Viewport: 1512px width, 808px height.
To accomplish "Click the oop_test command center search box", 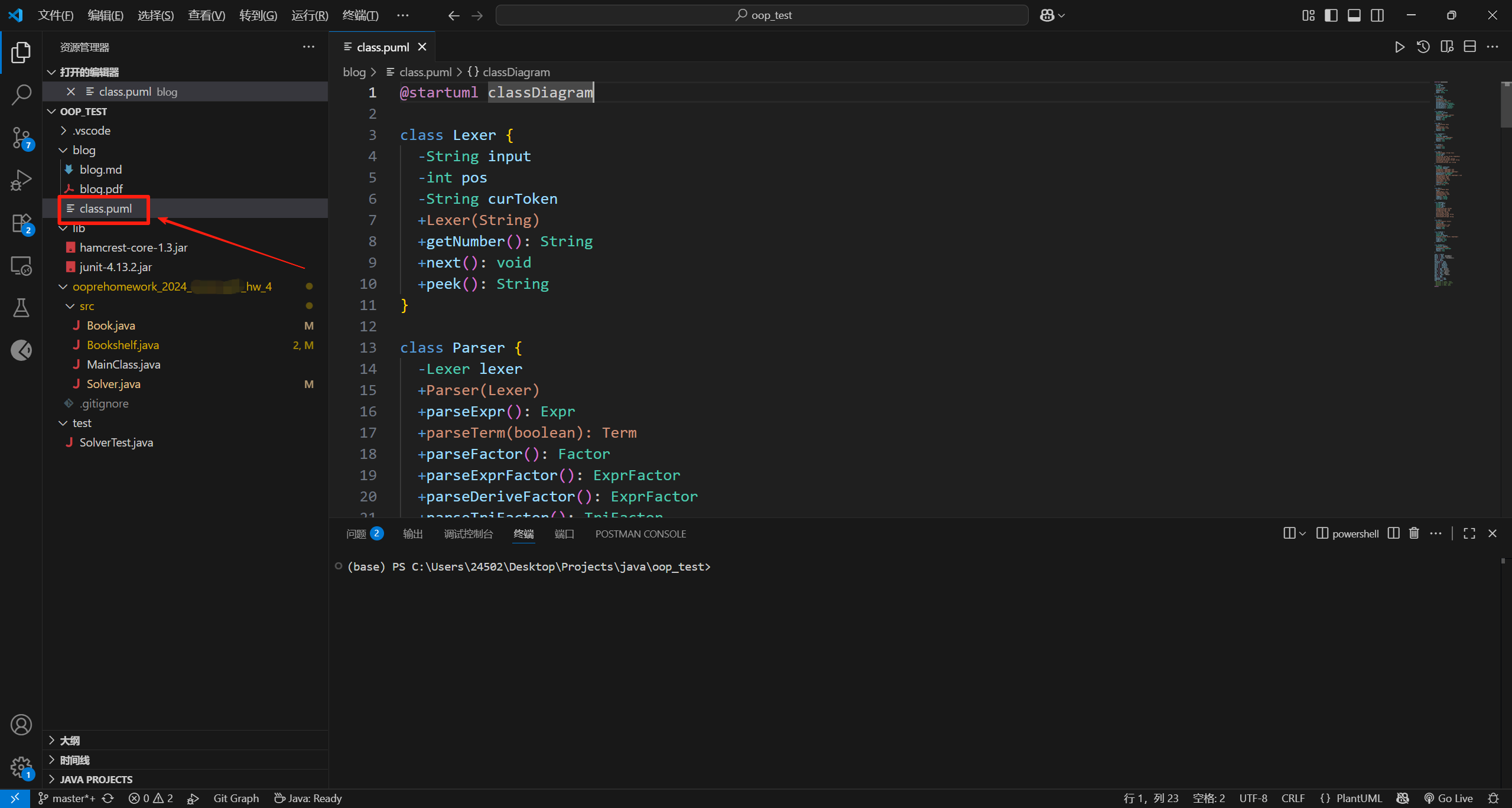I will point(762,15).
